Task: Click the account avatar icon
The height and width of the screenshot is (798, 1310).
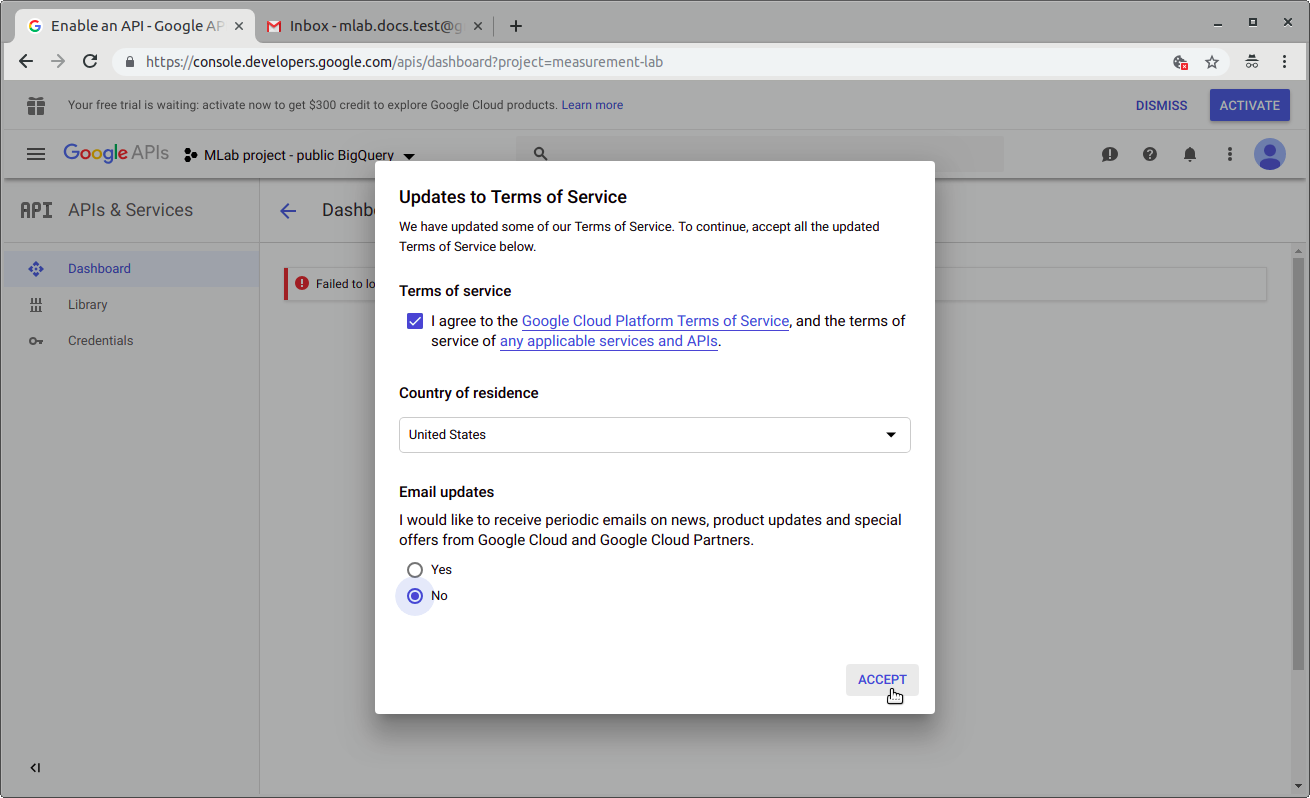Action: coord(1270,154)
